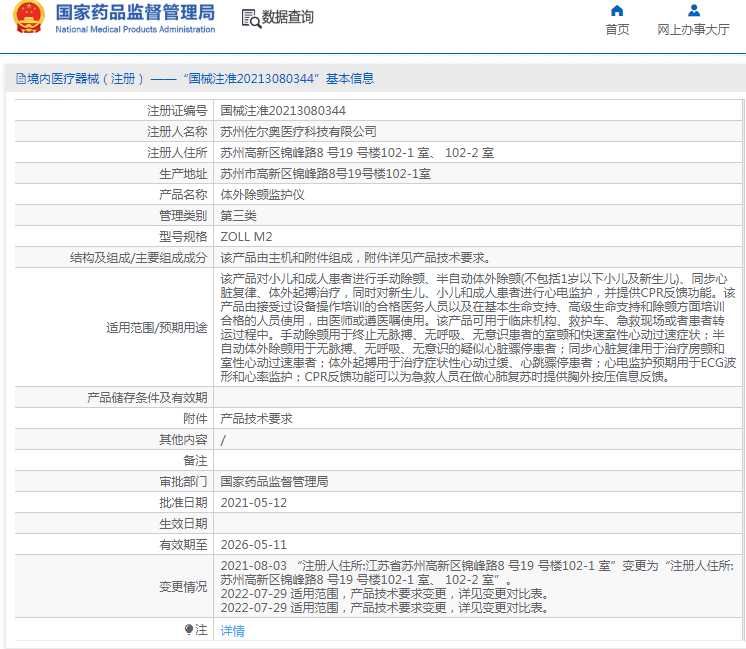Click the slash under 其他内容
Viewport: 746px width, 649px height.
tap(223, 440)
